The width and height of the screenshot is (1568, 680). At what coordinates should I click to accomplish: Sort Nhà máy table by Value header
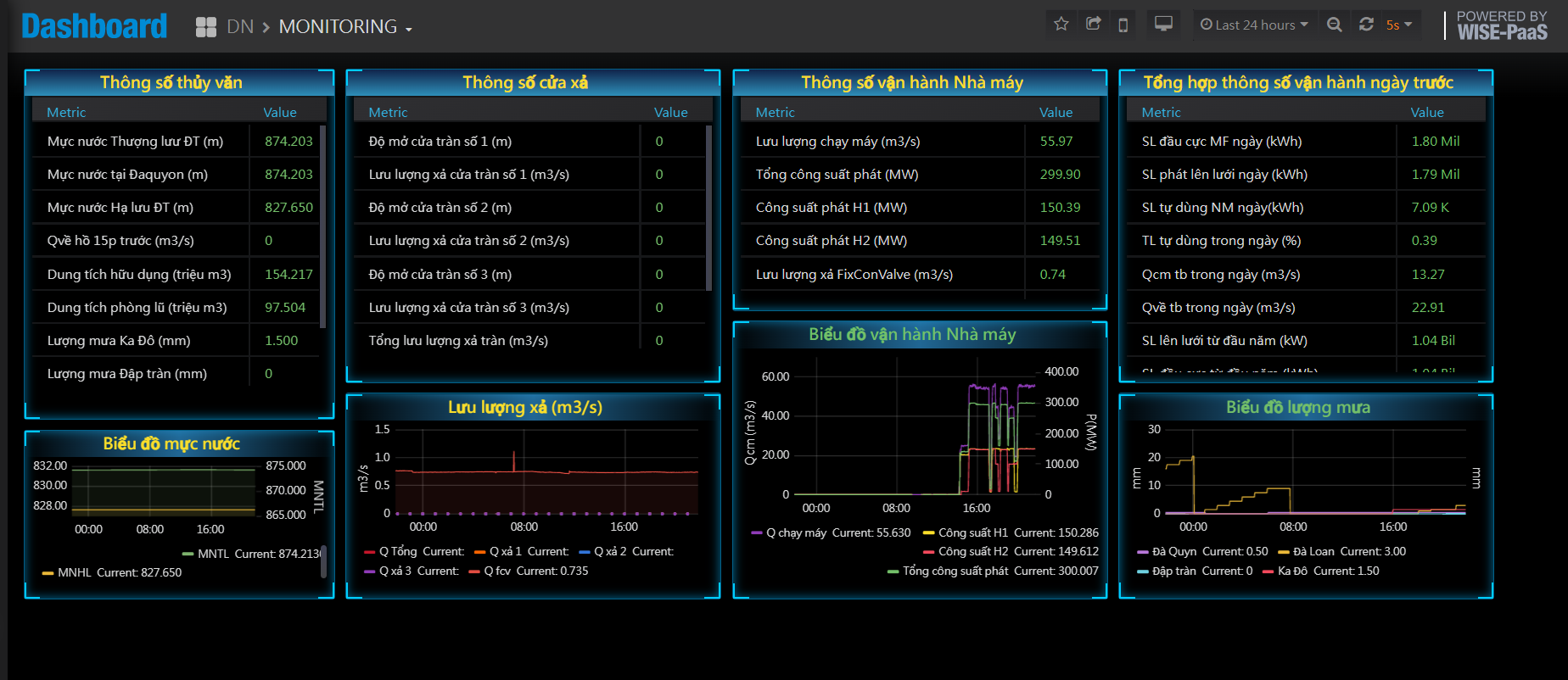(x=1056, y=112)
